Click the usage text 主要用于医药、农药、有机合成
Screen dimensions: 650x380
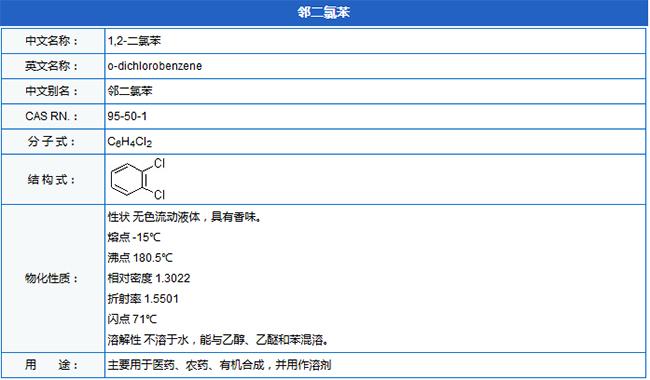186,365
